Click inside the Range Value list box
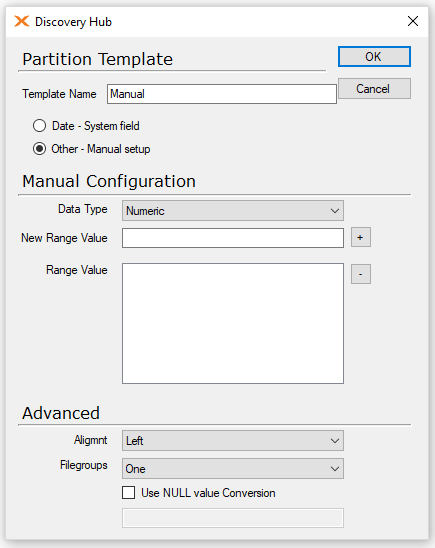This screenshot has width=435, height=548. pyautogui.click(x=233, y=323)
